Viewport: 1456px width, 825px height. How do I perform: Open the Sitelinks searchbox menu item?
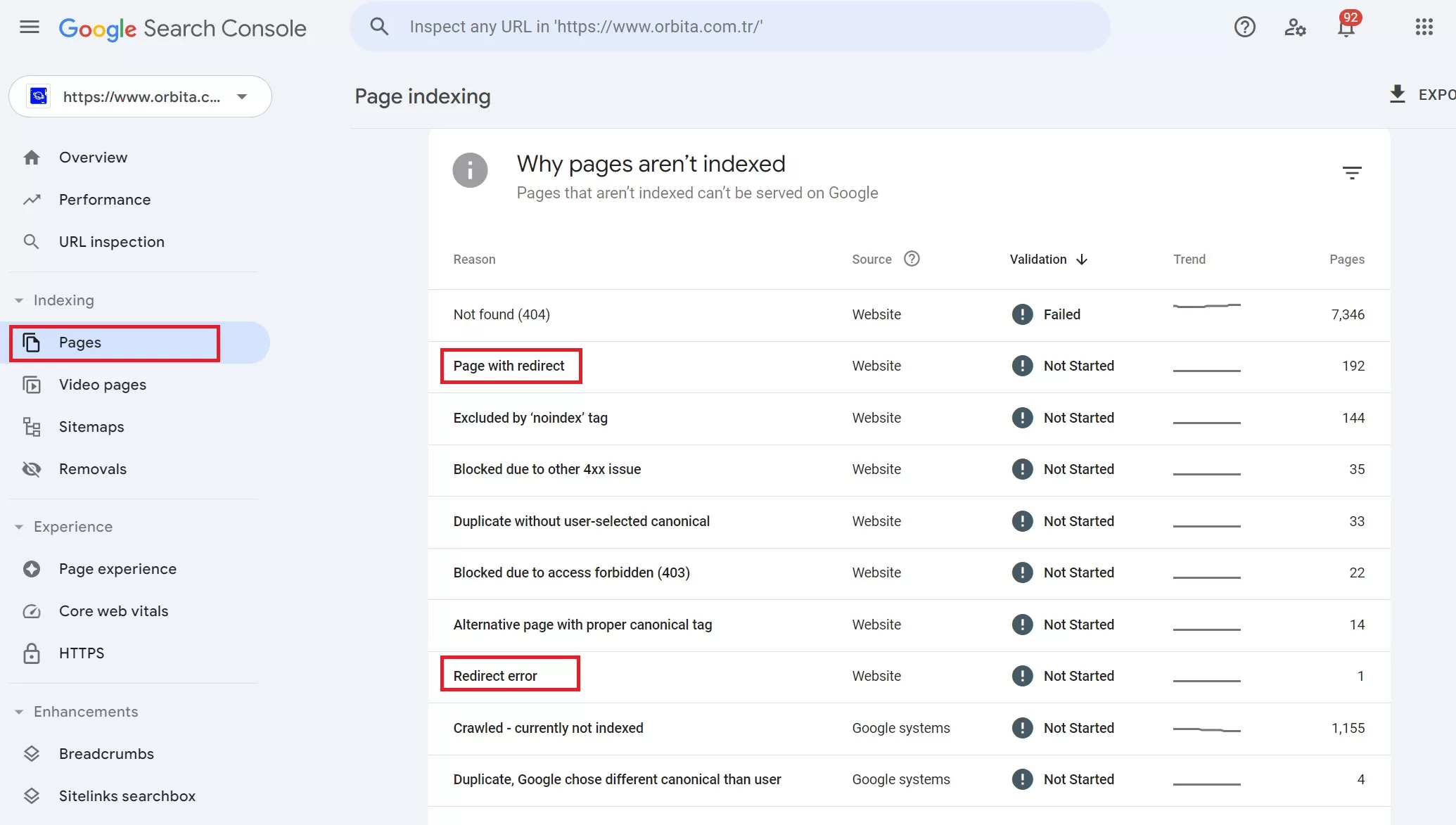click(135, 796)
